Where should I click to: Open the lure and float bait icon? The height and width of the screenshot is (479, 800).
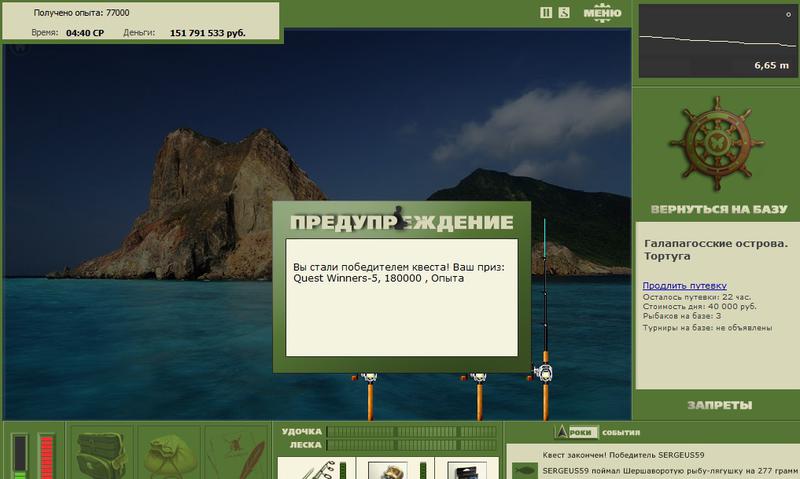(x=238, y=455)
